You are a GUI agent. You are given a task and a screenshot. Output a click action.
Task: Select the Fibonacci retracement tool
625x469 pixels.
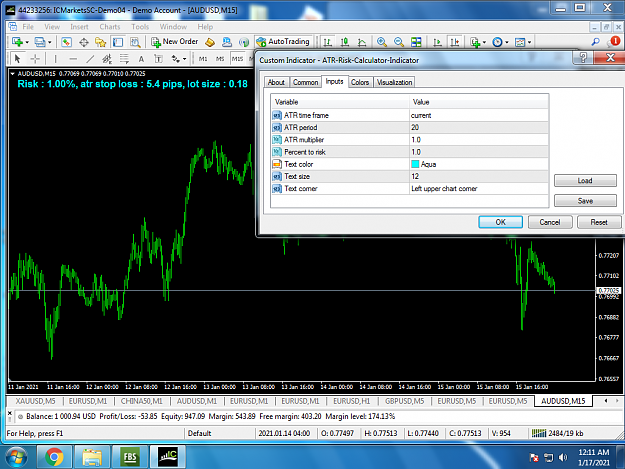[124, 59]
